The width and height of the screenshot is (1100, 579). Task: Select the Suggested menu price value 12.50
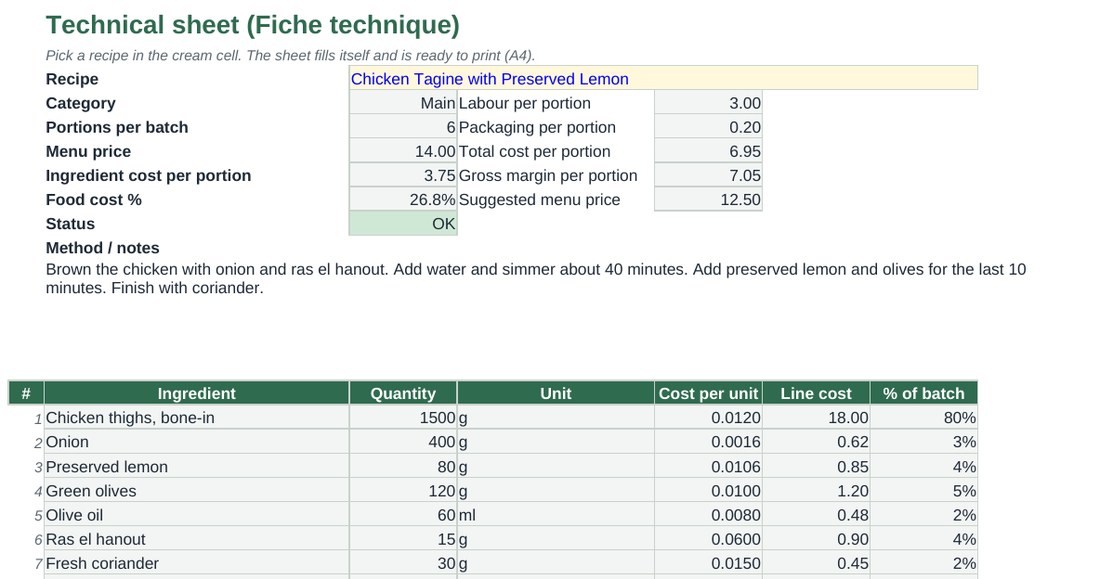pyautogui.click(x=708, y=199)
